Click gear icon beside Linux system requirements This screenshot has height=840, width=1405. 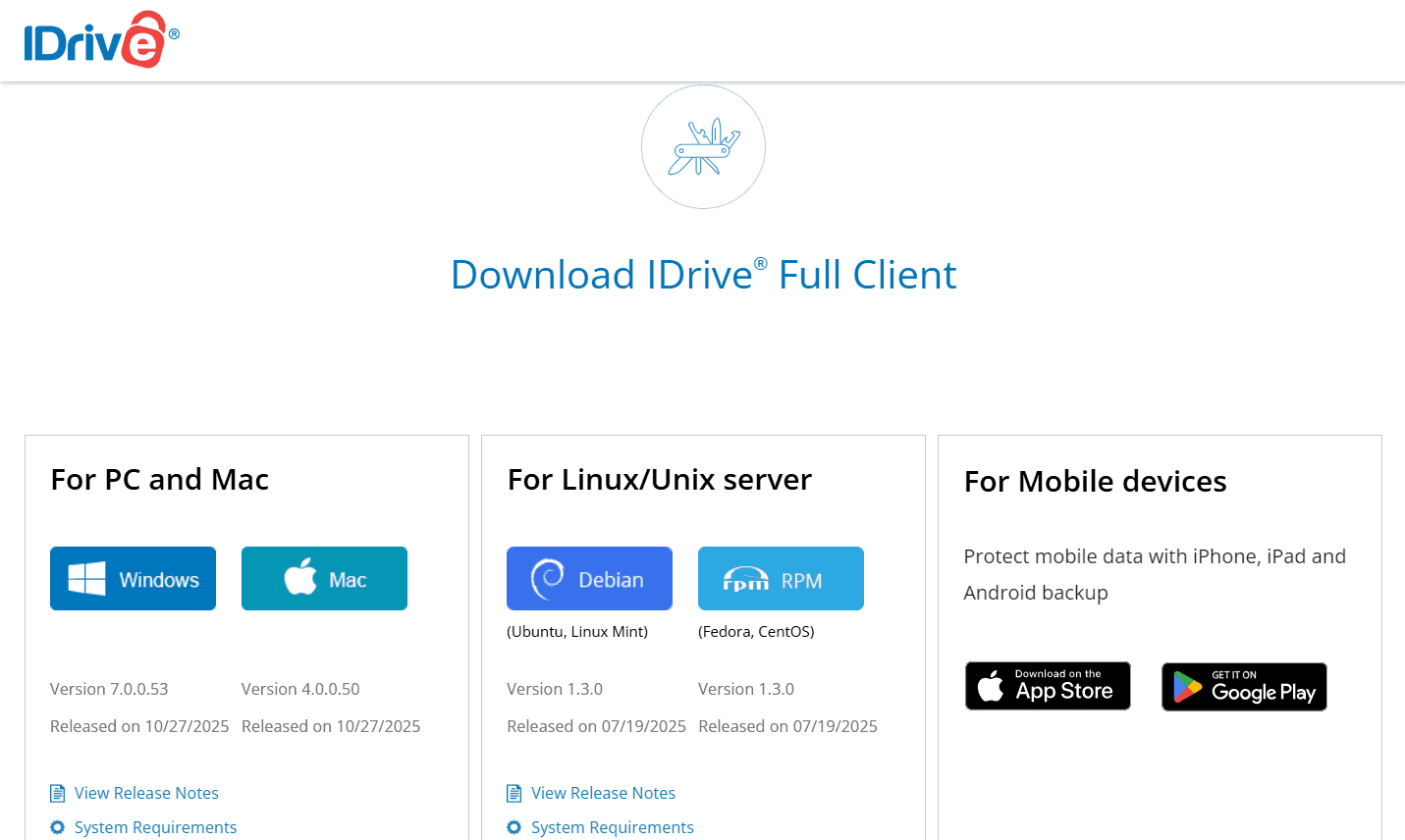(514, 827)
